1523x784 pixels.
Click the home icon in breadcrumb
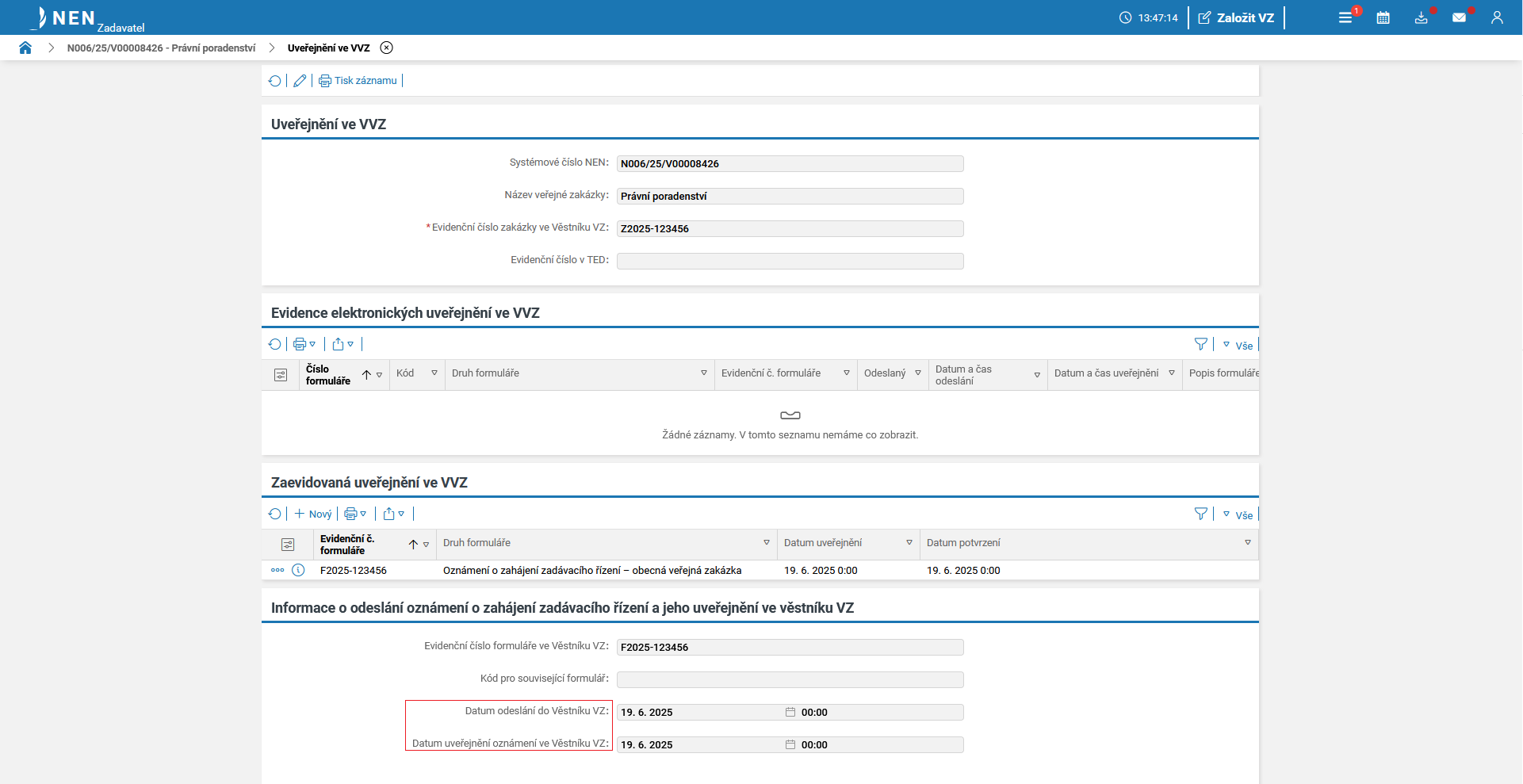[x=25, y=48]
